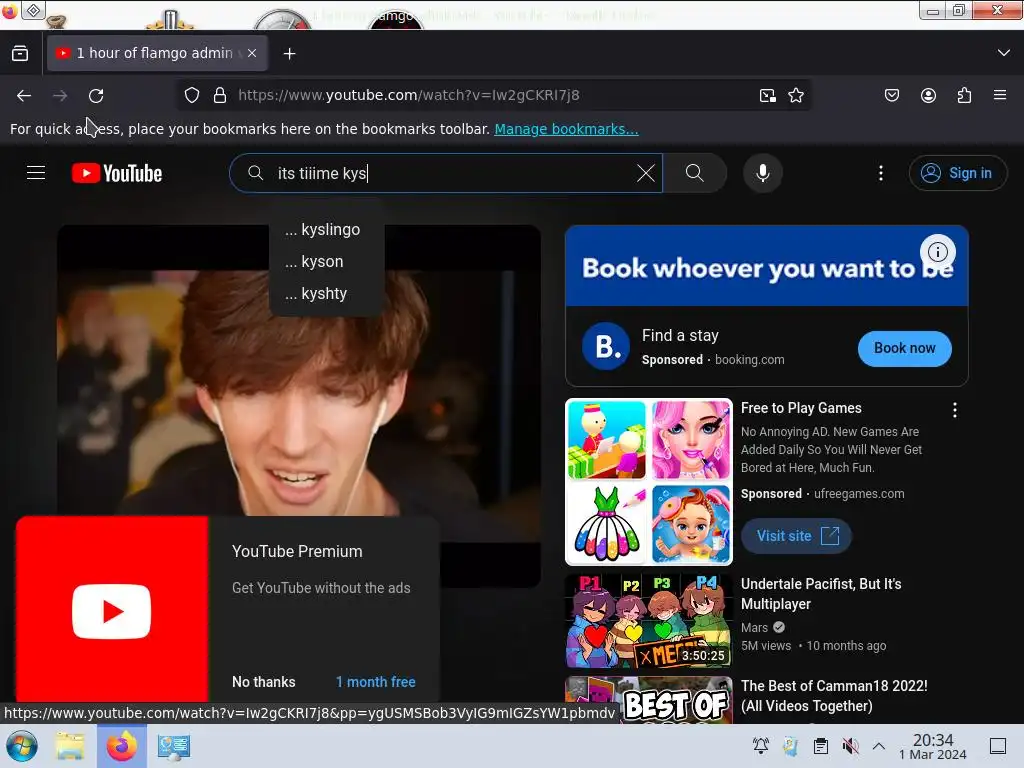The height and width of the screenshot is (768, 1024).
Task: Open the clipboard tray icon
Action: pos(821,745)
